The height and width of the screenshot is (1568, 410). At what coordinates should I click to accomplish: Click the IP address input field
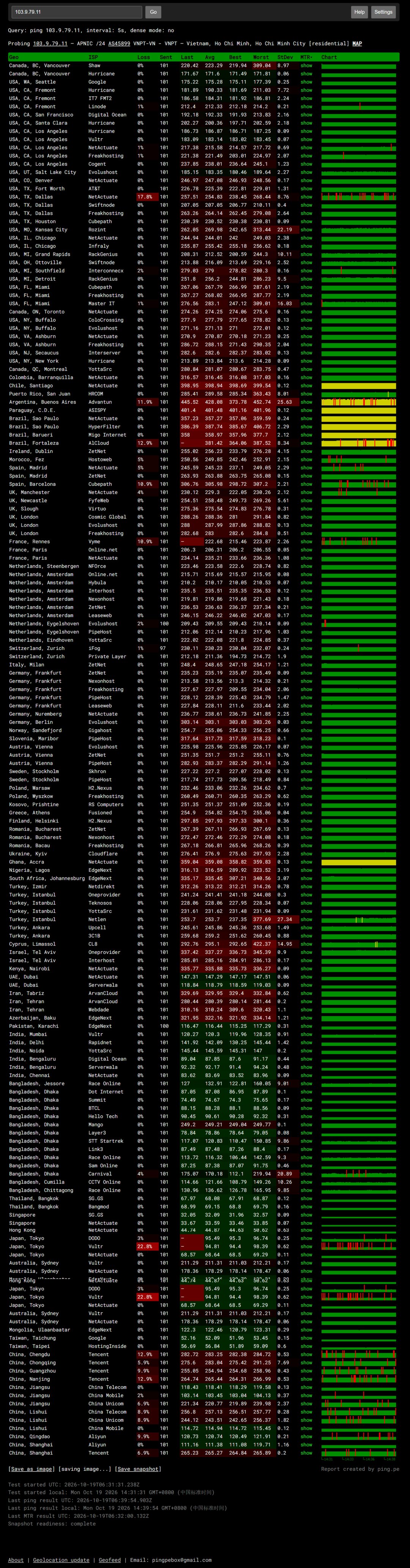(x=77, y=11)
